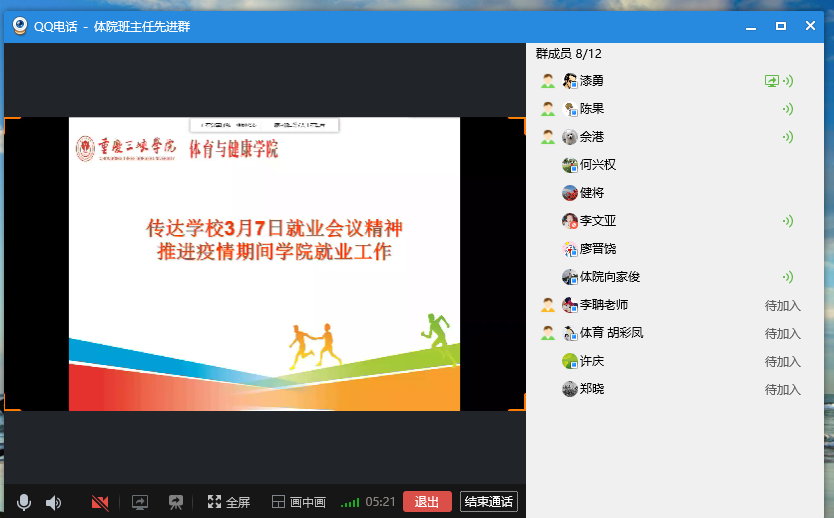Select member 陈果 in the list
The image size is (834, 518).
click(x=591, y=109)
